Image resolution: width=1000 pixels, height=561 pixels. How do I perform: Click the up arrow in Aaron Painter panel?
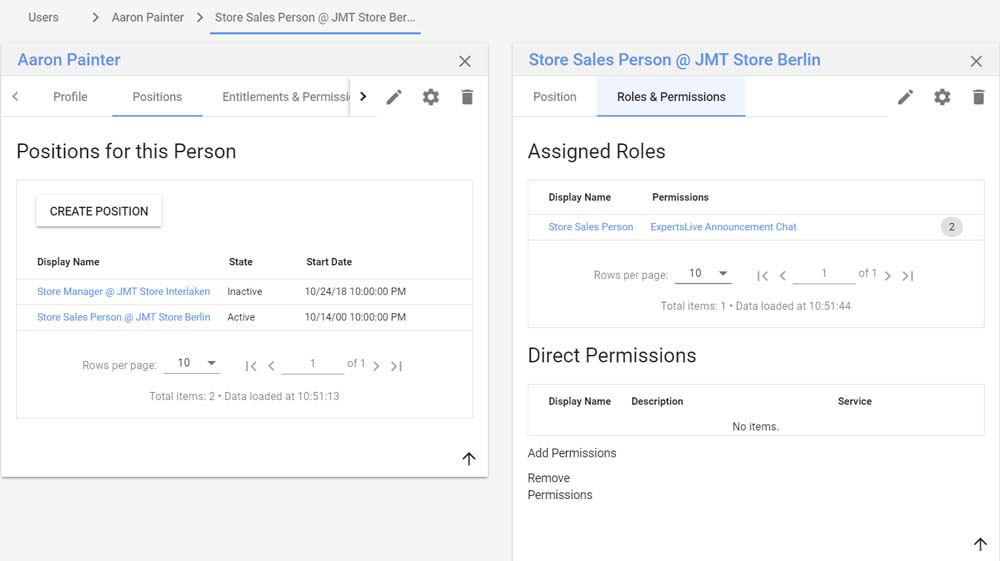click(x=469, y=458)
